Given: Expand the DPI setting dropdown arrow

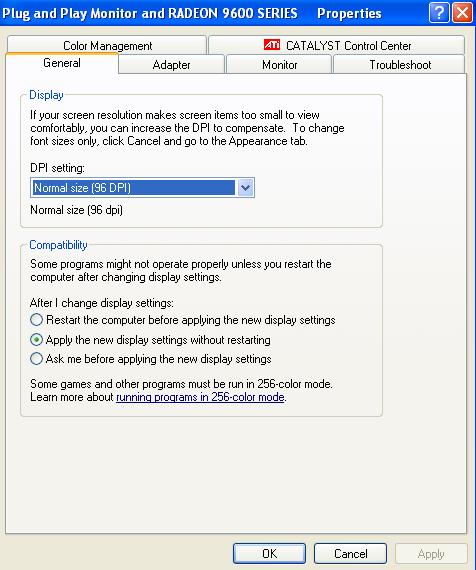Looking at the screenshot, I should tap(245, 188).
